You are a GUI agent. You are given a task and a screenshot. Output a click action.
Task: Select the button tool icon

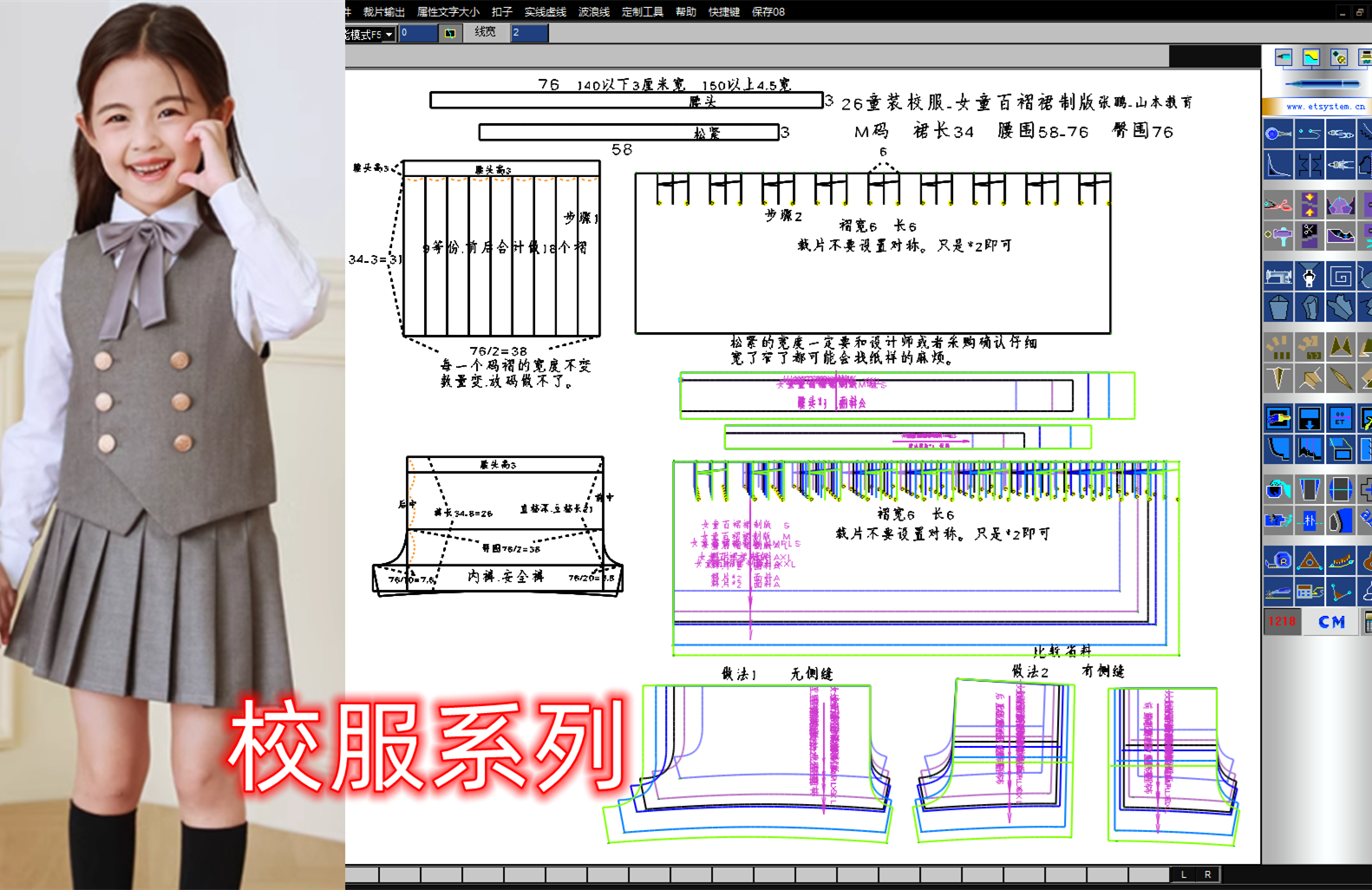(x=1278, y=134)
